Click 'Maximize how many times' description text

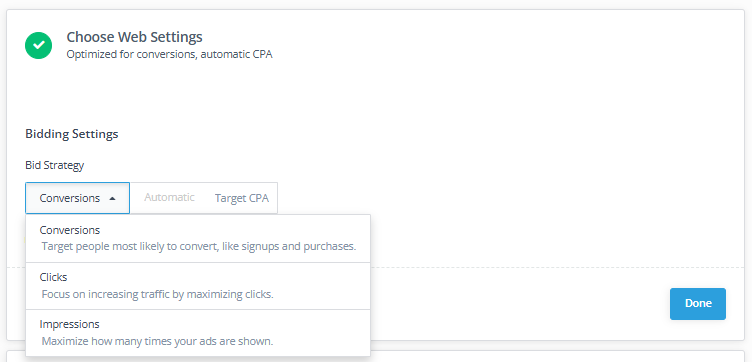(157, 341)
